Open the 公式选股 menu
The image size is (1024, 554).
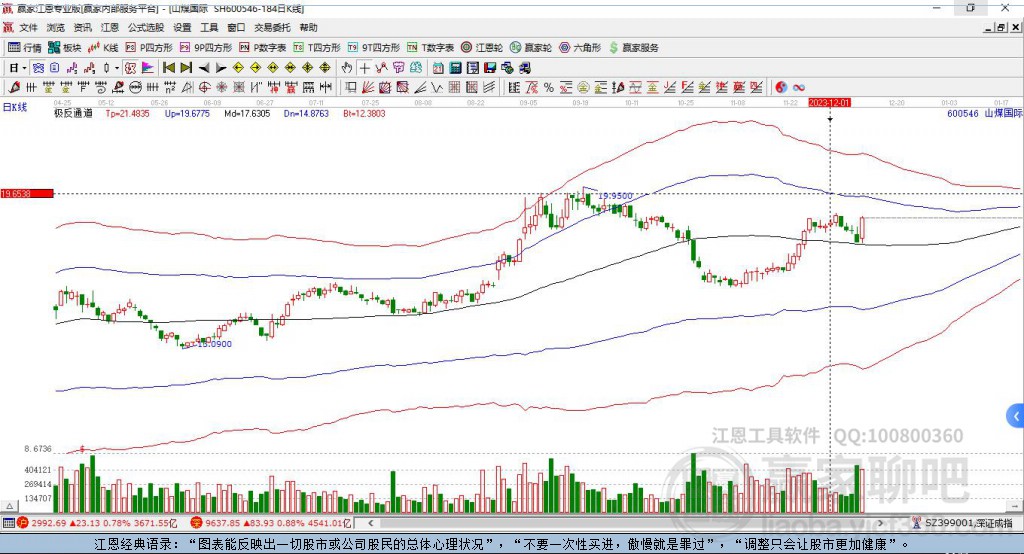146,27
